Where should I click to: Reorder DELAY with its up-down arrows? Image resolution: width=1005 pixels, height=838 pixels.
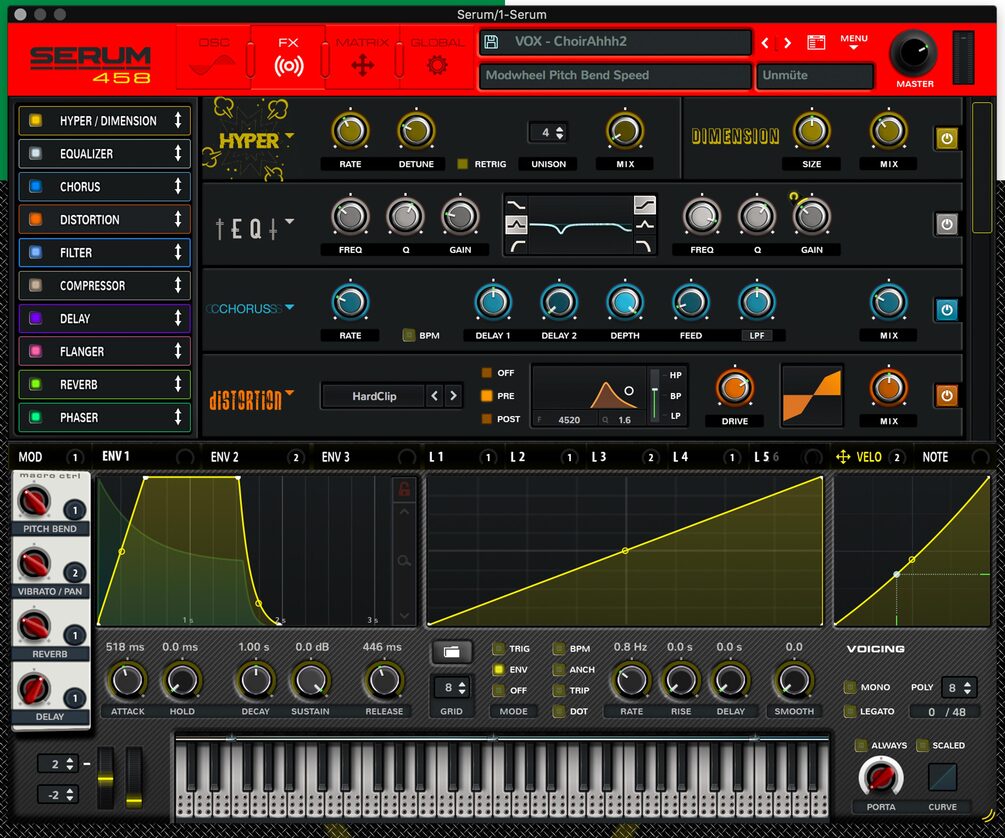[x=178, y=318]
